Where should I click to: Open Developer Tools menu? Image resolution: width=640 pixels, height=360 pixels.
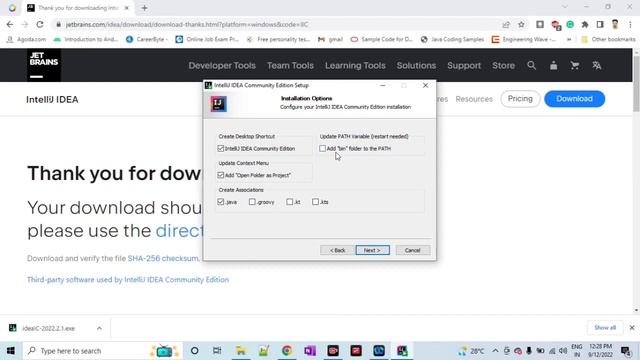pos(222,65)
